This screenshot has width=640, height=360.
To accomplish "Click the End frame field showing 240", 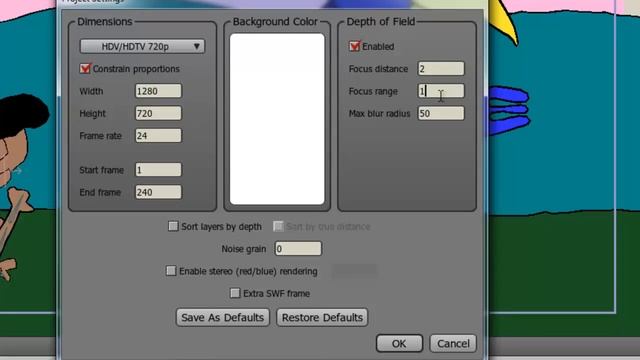I will tap(158, 192).
